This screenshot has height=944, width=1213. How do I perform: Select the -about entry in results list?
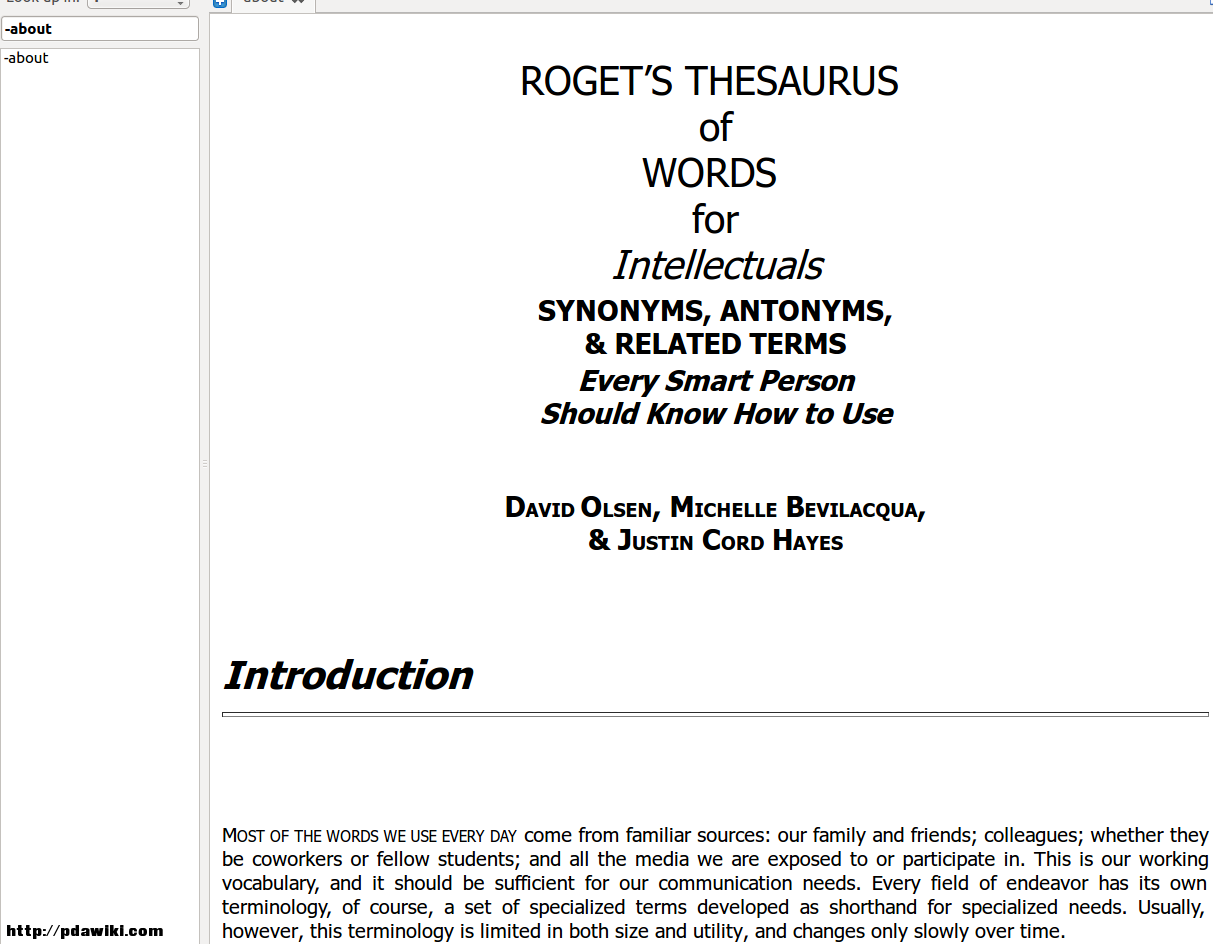pos(27,58)
